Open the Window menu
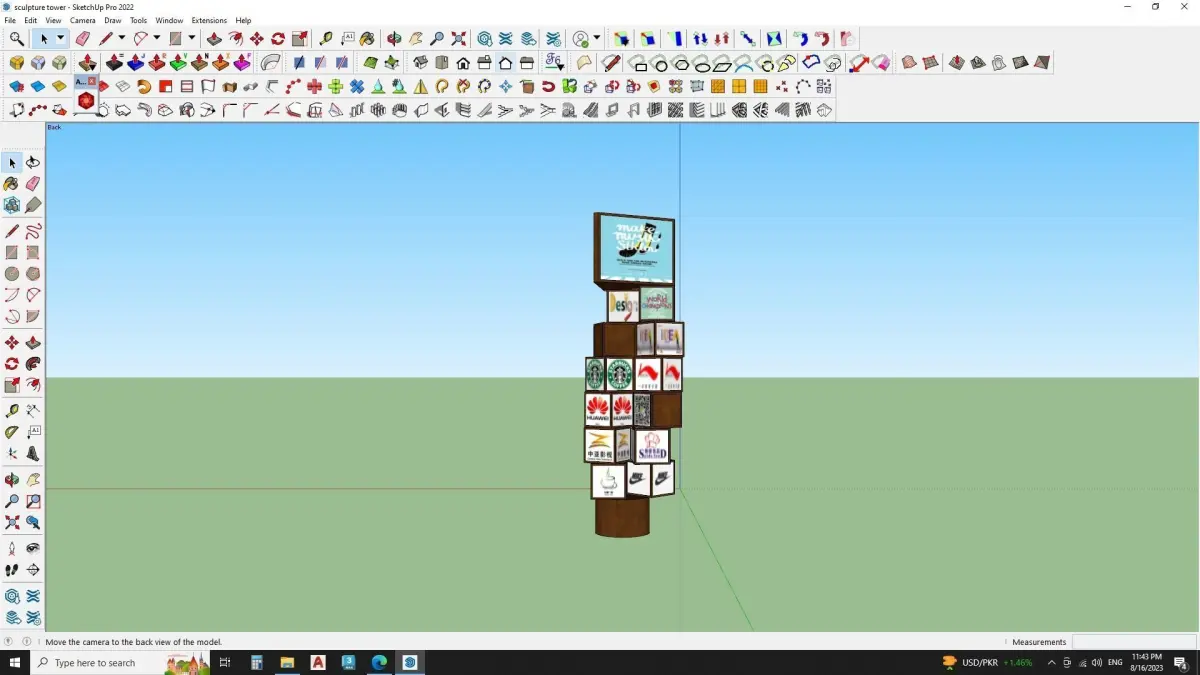The height and width of the screenshot is (675, 1200). click(169, 20)
